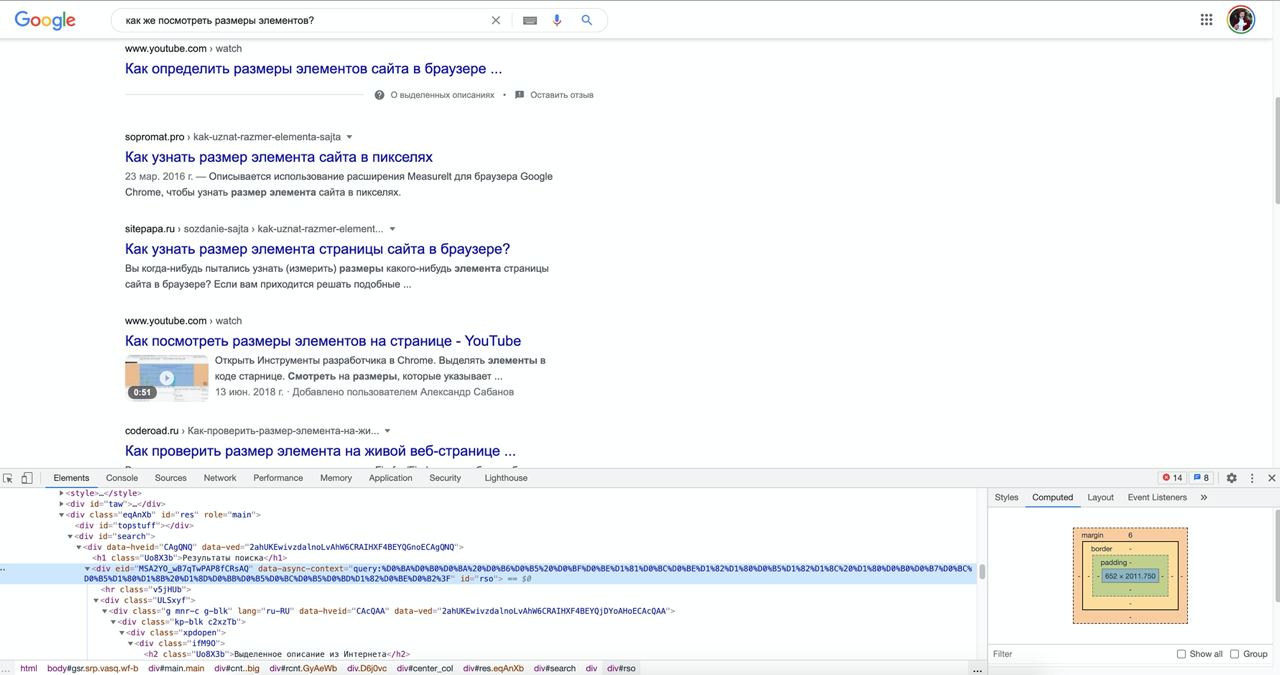
Task: Select div#center_col breadcrumb item
Action: coord(425,668)
